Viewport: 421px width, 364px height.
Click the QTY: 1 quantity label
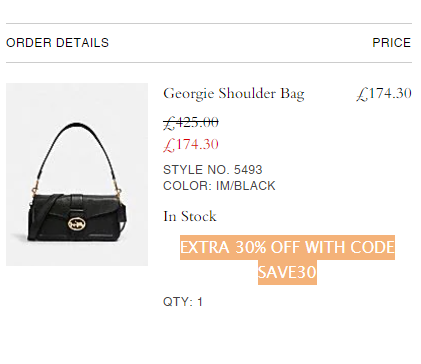183,302
